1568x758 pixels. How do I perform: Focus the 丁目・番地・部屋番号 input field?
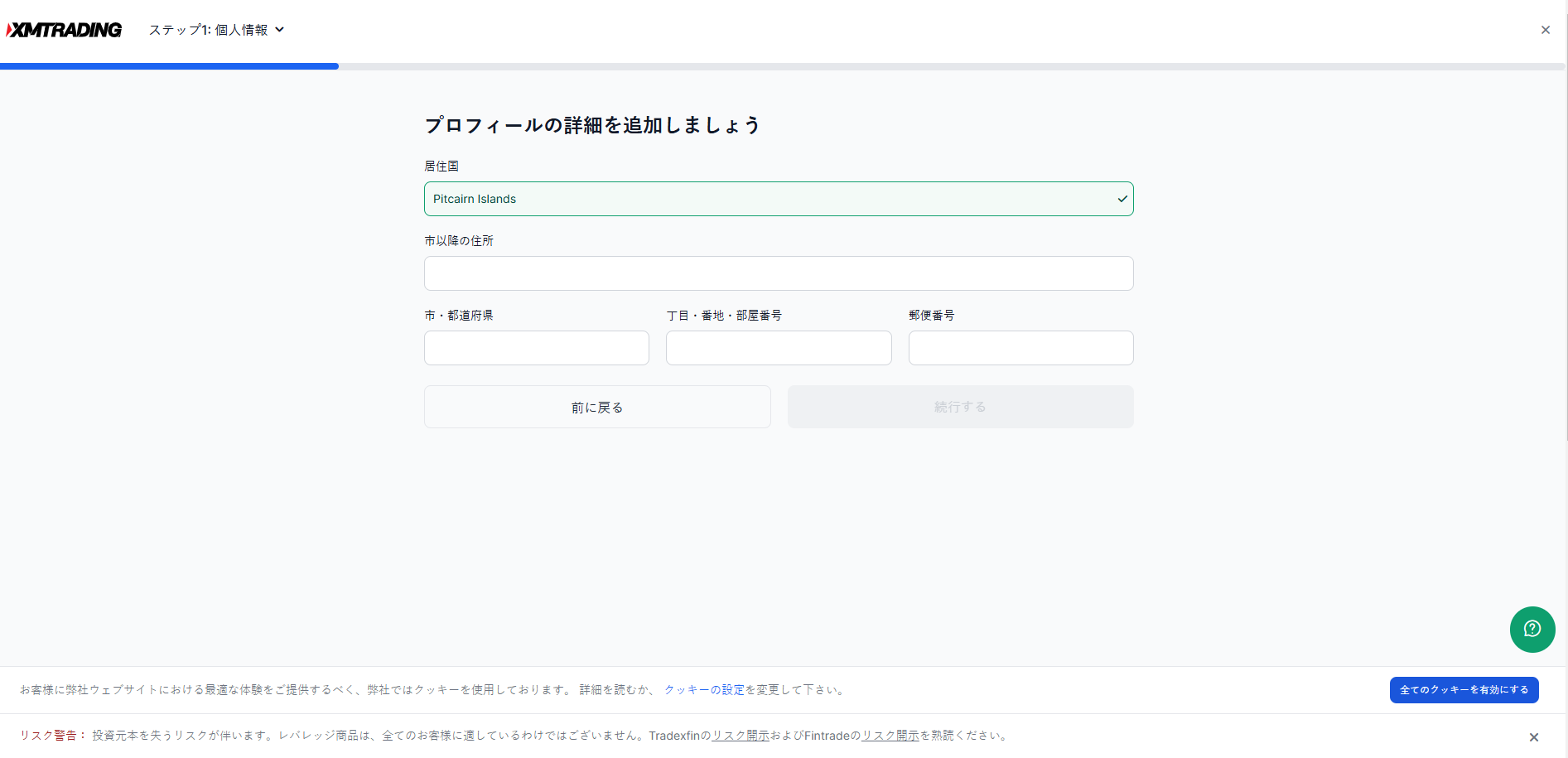[x=779, y=348]
